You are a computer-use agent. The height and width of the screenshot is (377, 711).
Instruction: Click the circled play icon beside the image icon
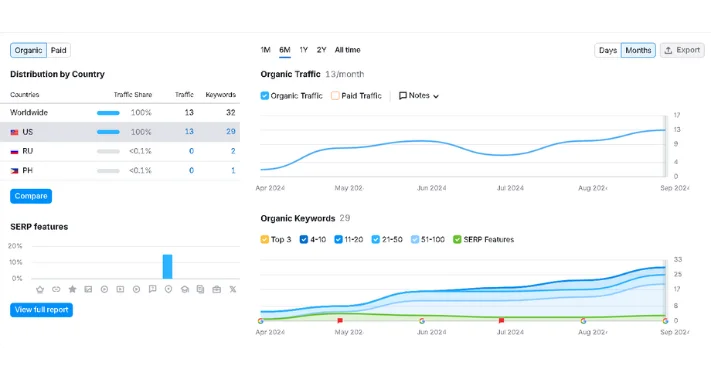104,289
